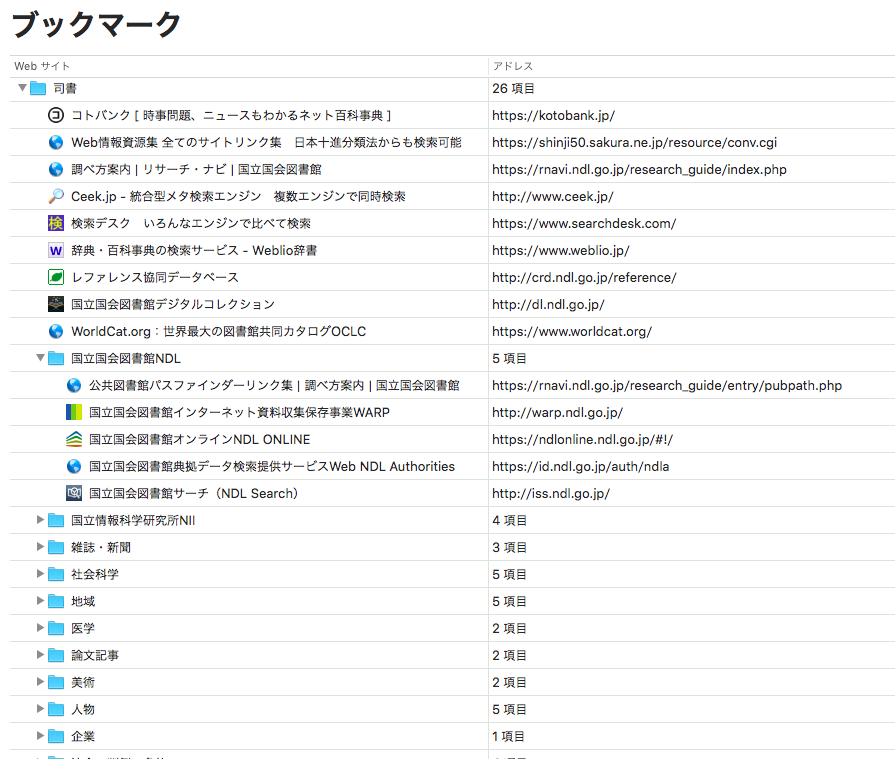Click the 検索デスク favicon icon
This screenshot has height=759, width=895.
55,223
